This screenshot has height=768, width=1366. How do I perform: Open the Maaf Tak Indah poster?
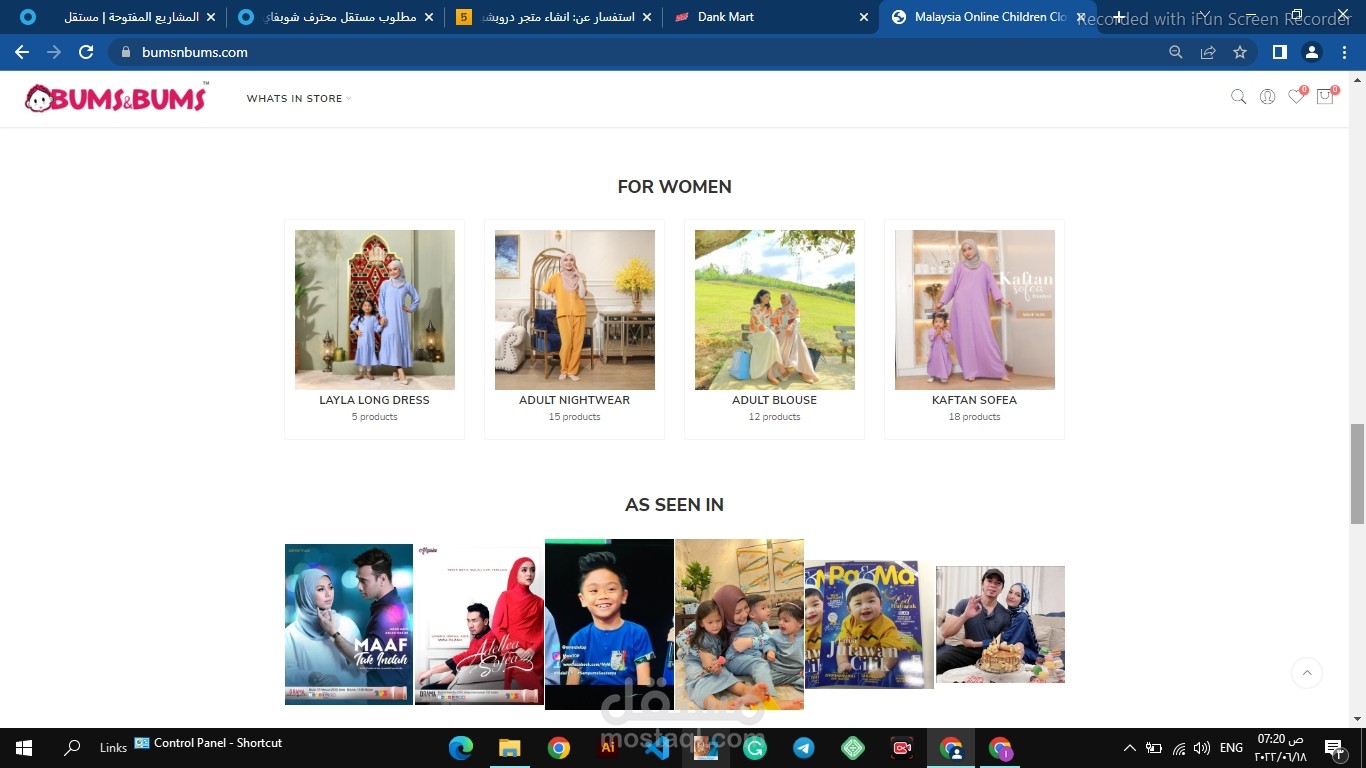pyautogui.click(x=349, y=624)
